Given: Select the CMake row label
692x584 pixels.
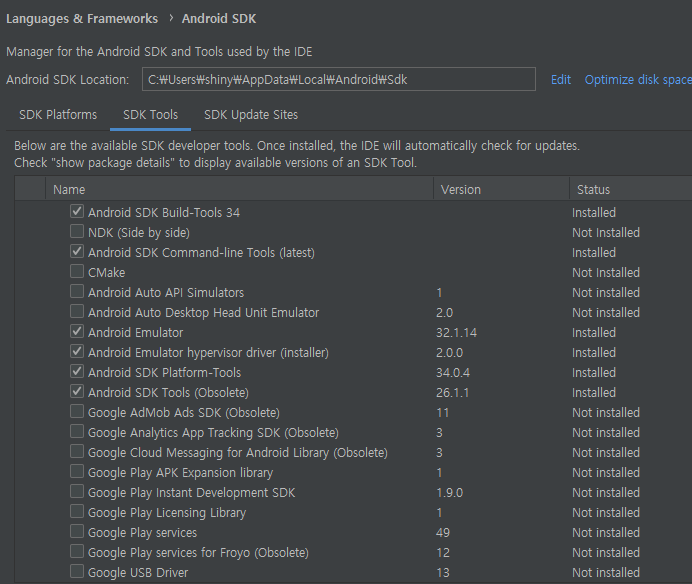Looking at the screenshot, I should click(x=106, y=273).
